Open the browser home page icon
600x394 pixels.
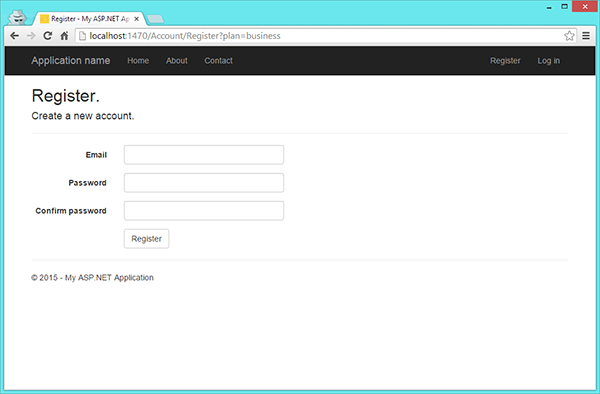click(x=64, y=36)
